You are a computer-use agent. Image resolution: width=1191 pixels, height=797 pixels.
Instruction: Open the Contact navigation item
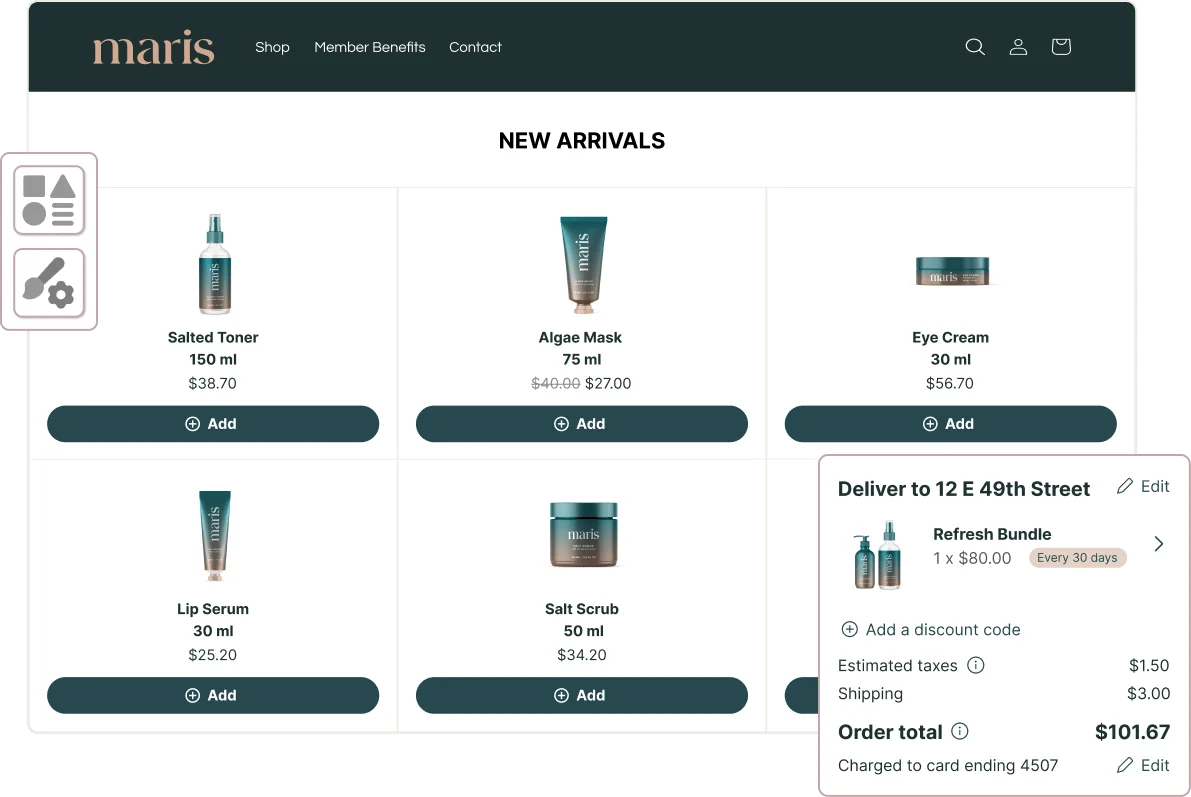475,47
